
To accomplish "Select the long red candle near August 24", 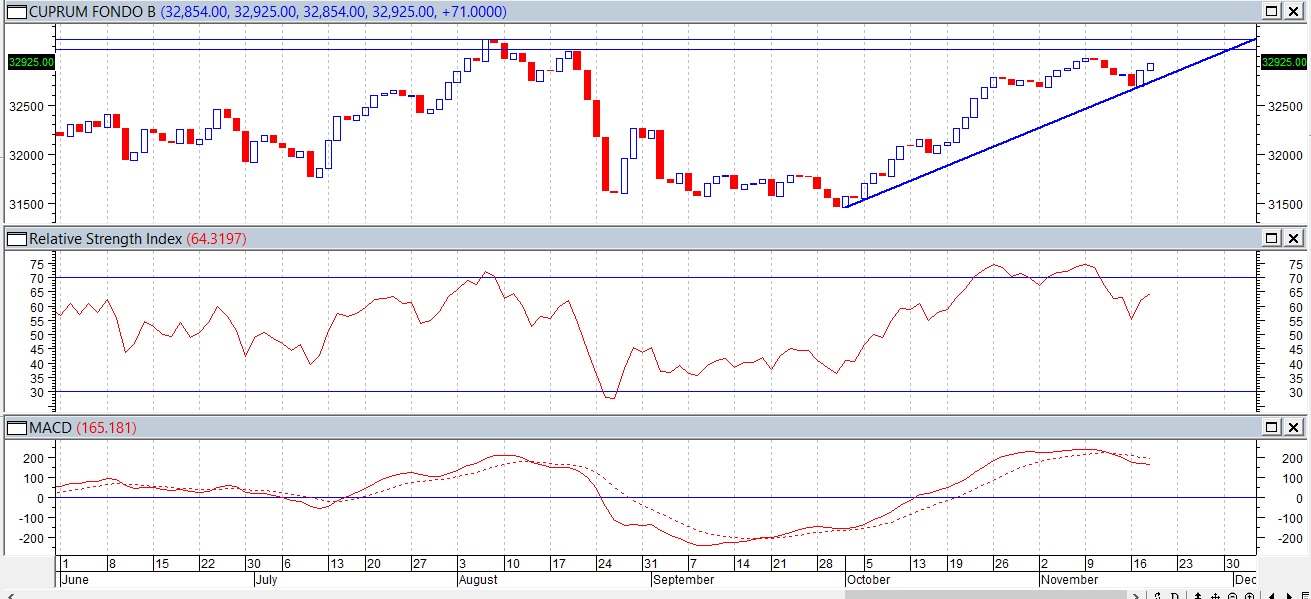I will 606,164.
